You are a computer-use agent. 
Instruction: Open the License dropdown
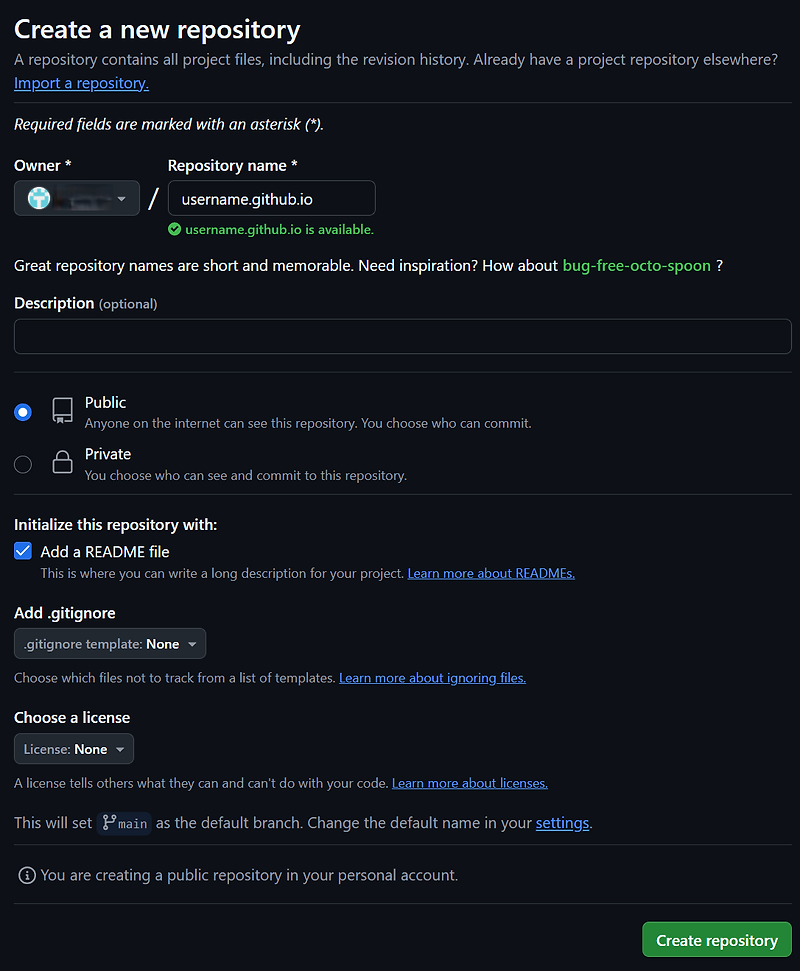click(73, 748)
